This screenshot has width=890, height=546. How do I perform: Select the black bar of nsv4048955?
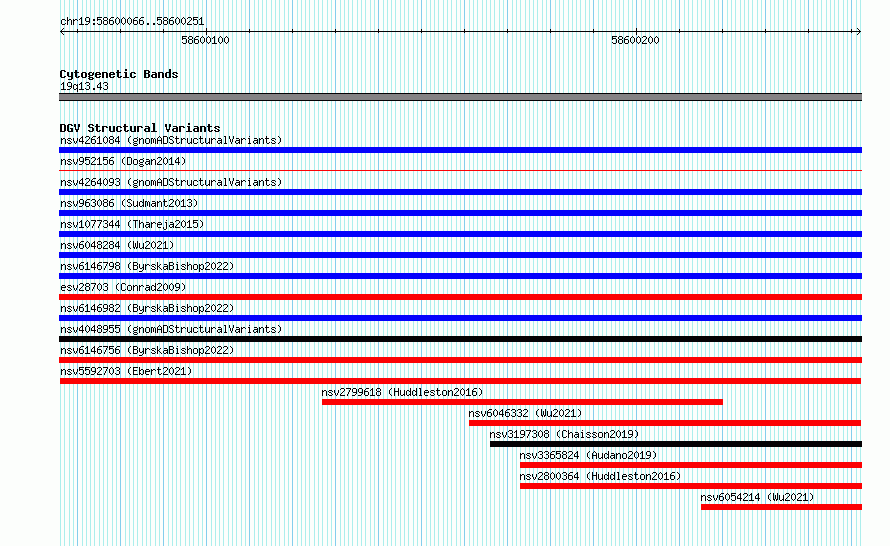460,339
